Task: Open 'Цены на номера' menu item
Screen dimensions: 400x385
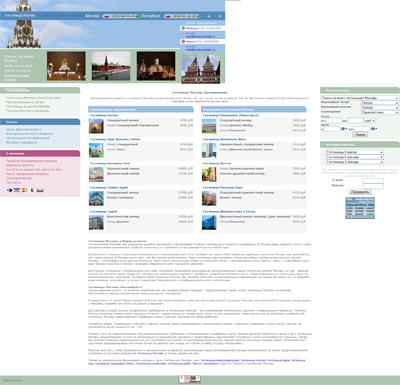Action: click(18, 66)
